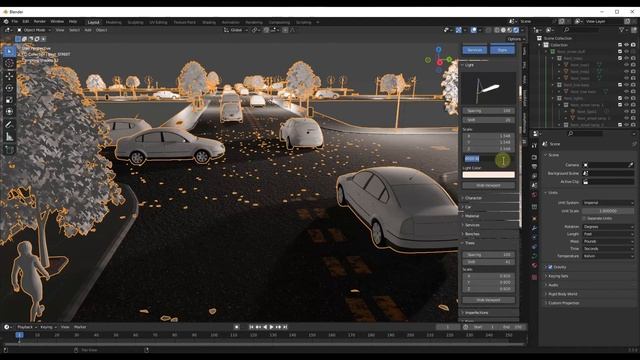Image resolution: width=640 pixels, height=360 pixels.
Task: Open the timeline Playback popover
Action: click(27, 327)
